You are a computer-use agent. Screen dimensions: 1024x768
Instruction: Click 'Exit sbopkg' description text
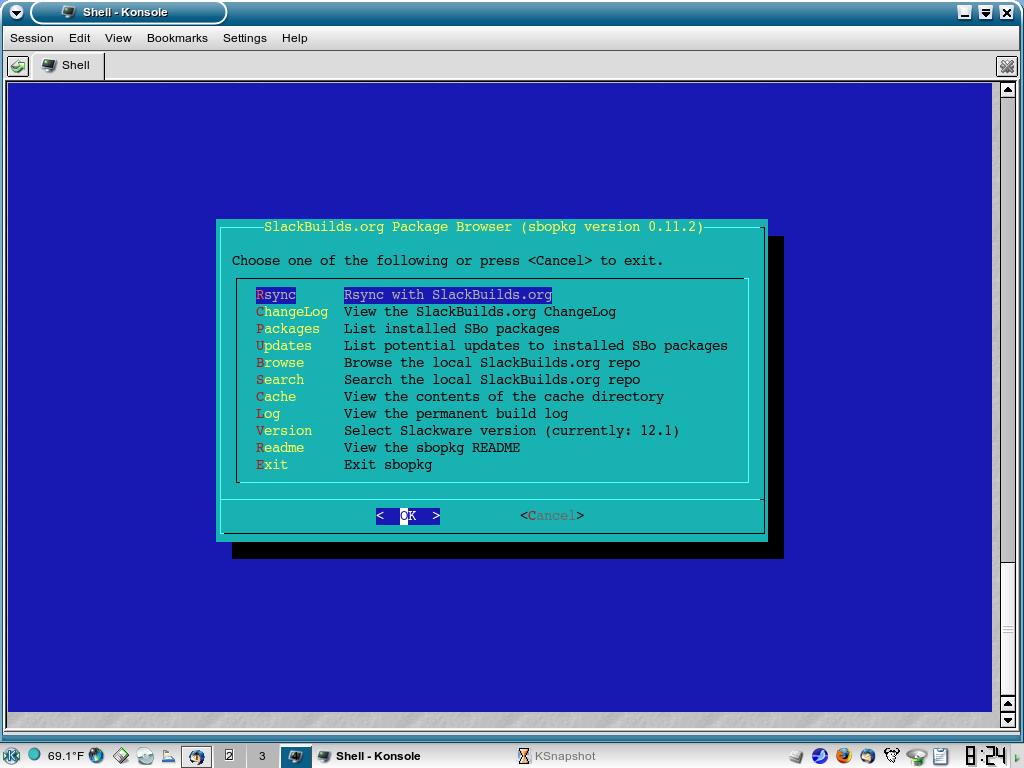(388, 464)
